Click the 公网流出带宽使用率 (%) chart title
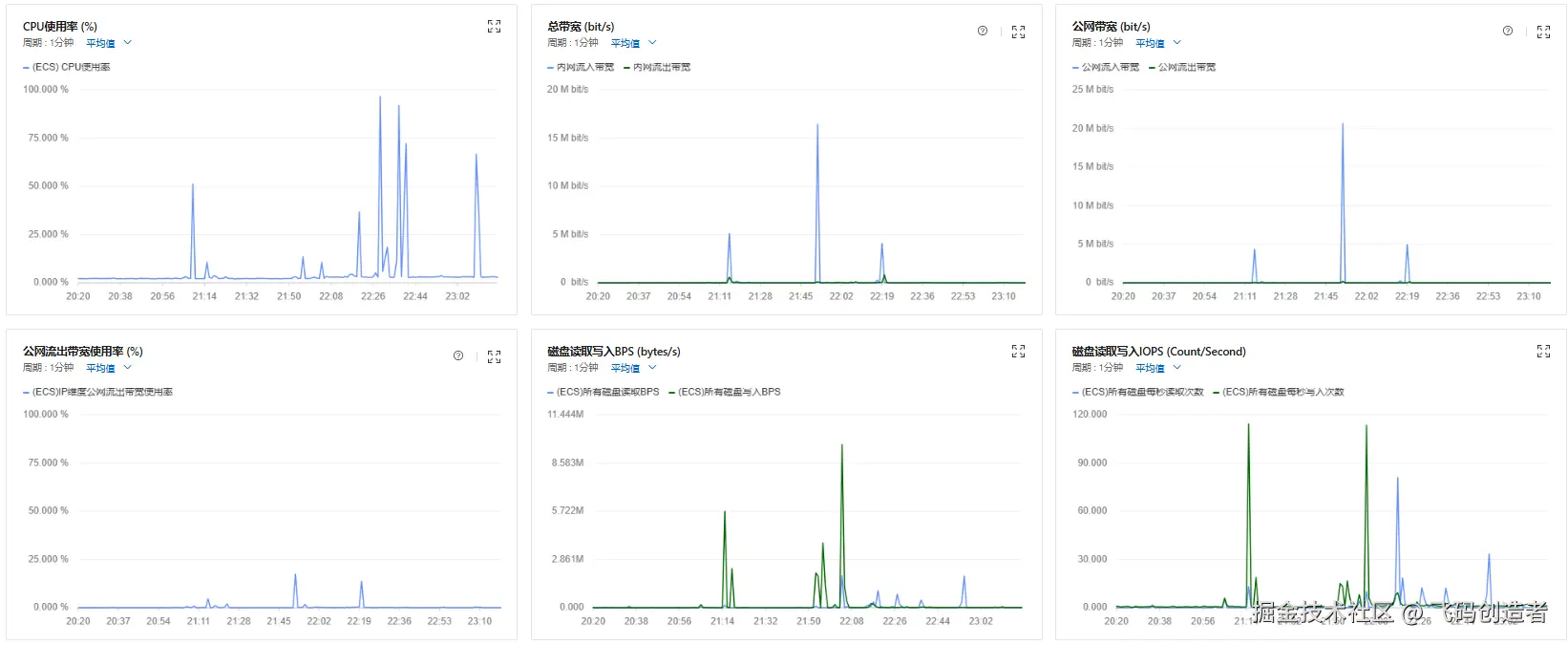This screenshot has height=645, width=1568. [x=83, y=352]
